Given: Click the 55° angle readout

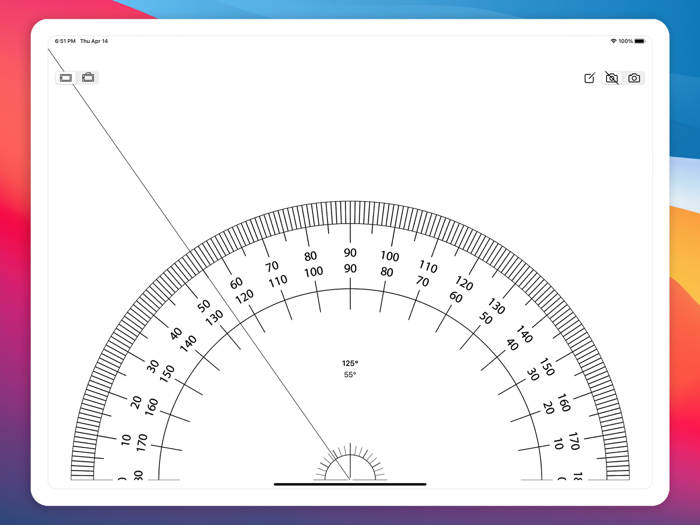Looking at the screenshot, I should [350, 375].
